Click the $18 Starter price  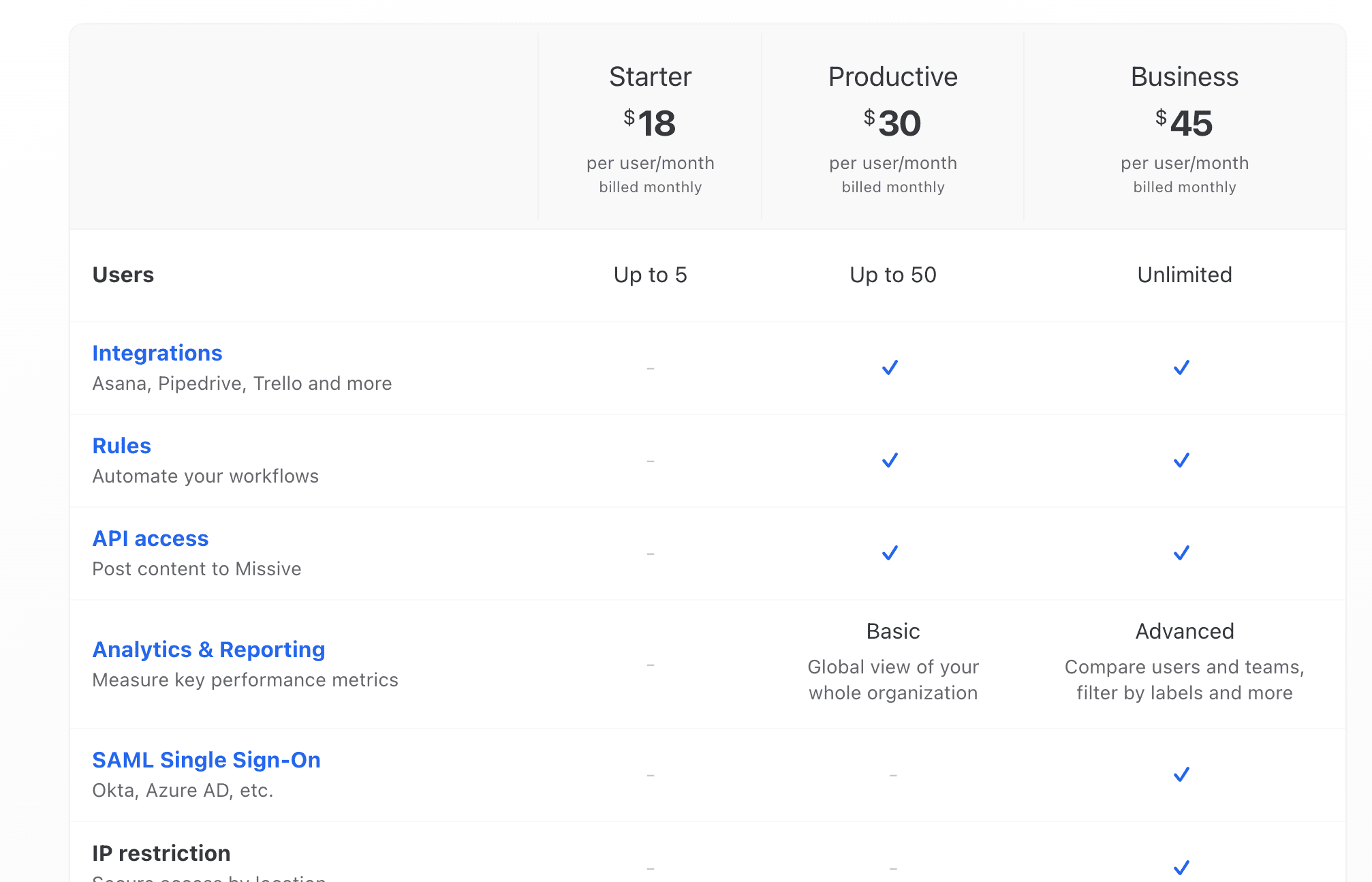coord(650,124)
